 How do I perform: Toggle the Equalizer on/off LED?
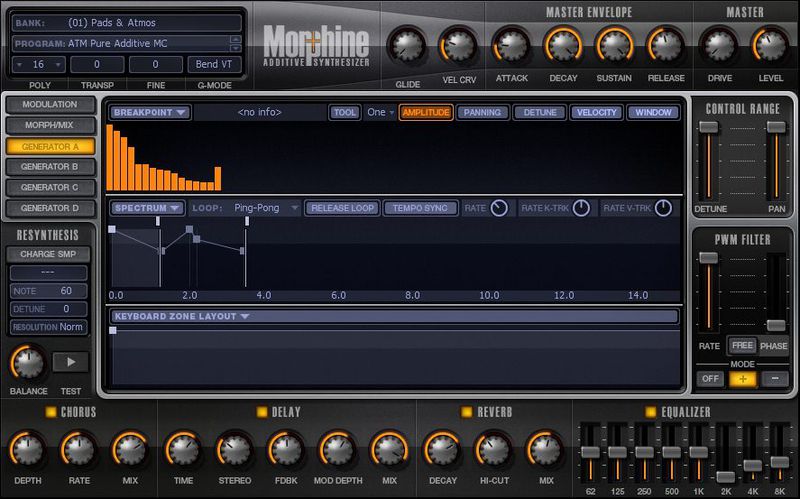(651, 412)
